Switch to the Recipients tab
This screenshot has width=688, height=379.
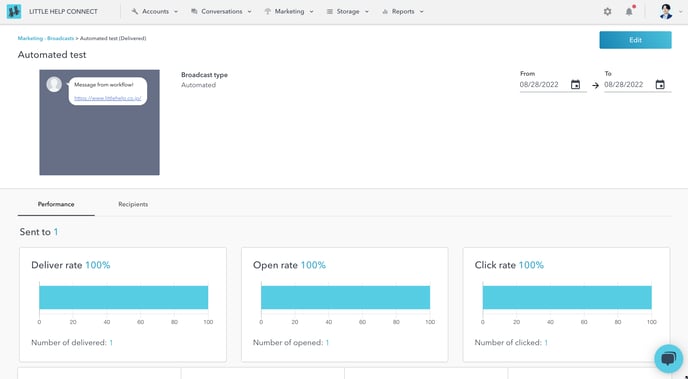pyautogui.click(x=133, y=204)
